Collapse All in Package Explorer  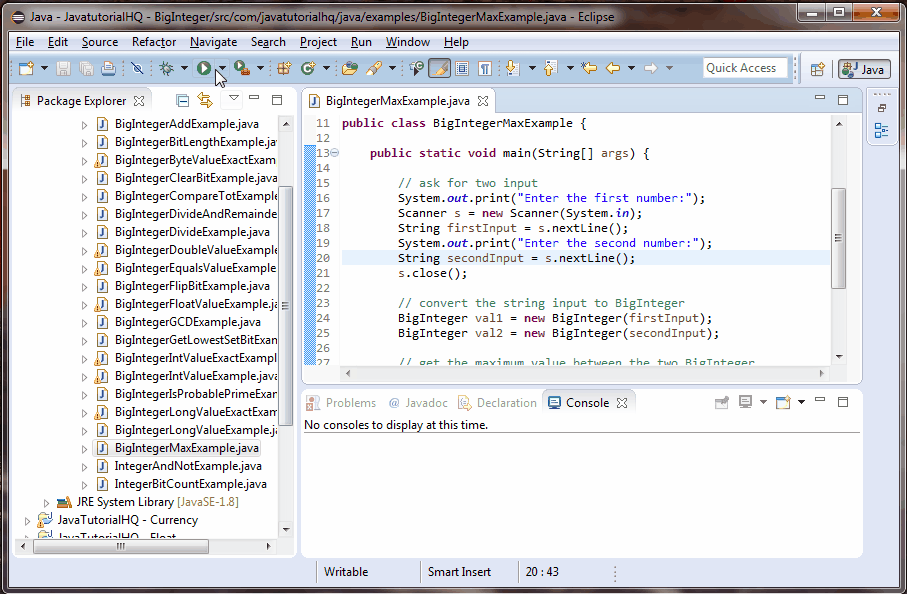[183, 99]
